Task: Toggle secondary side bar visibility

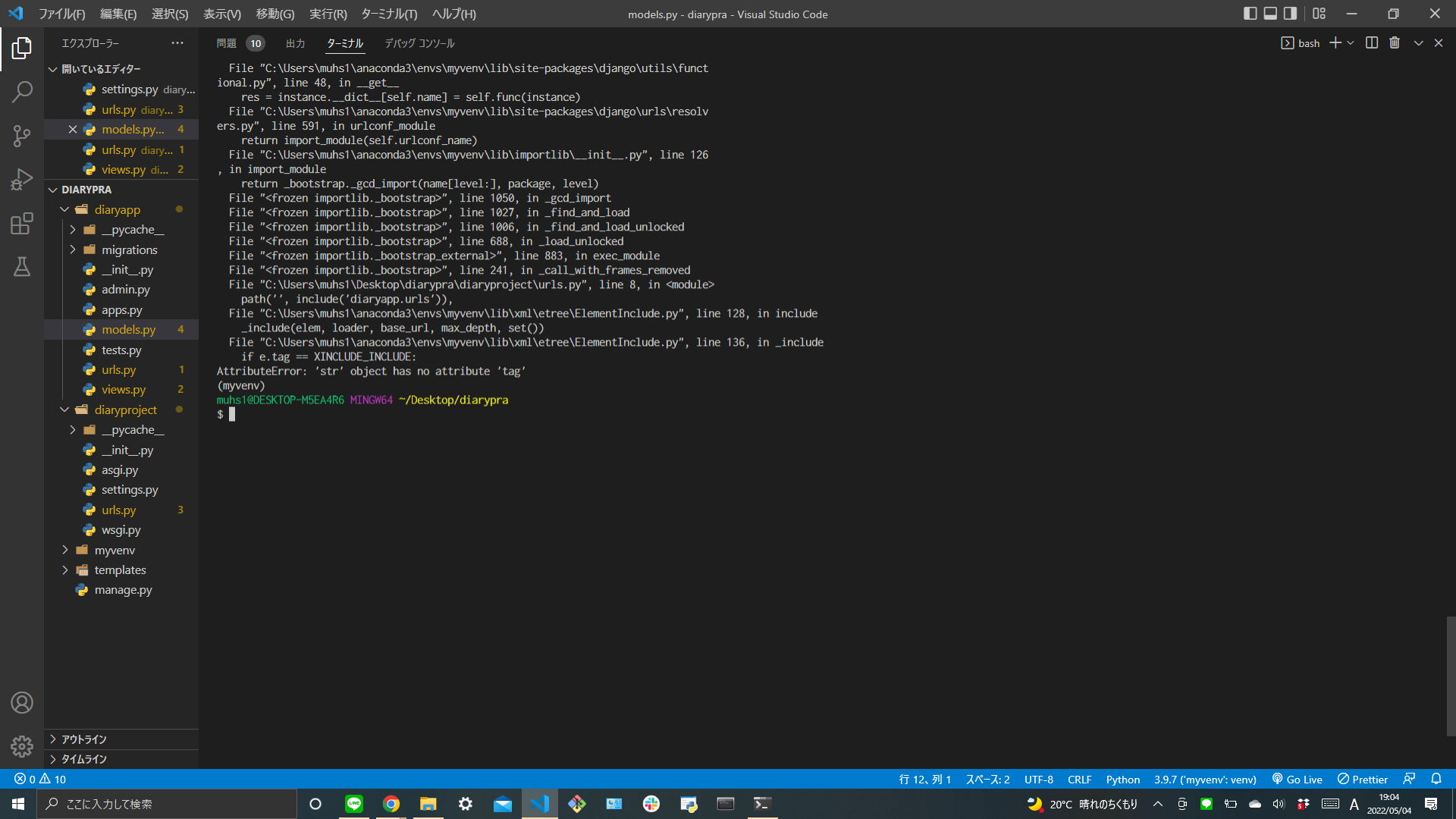Action: click(x=1290, y=14)
